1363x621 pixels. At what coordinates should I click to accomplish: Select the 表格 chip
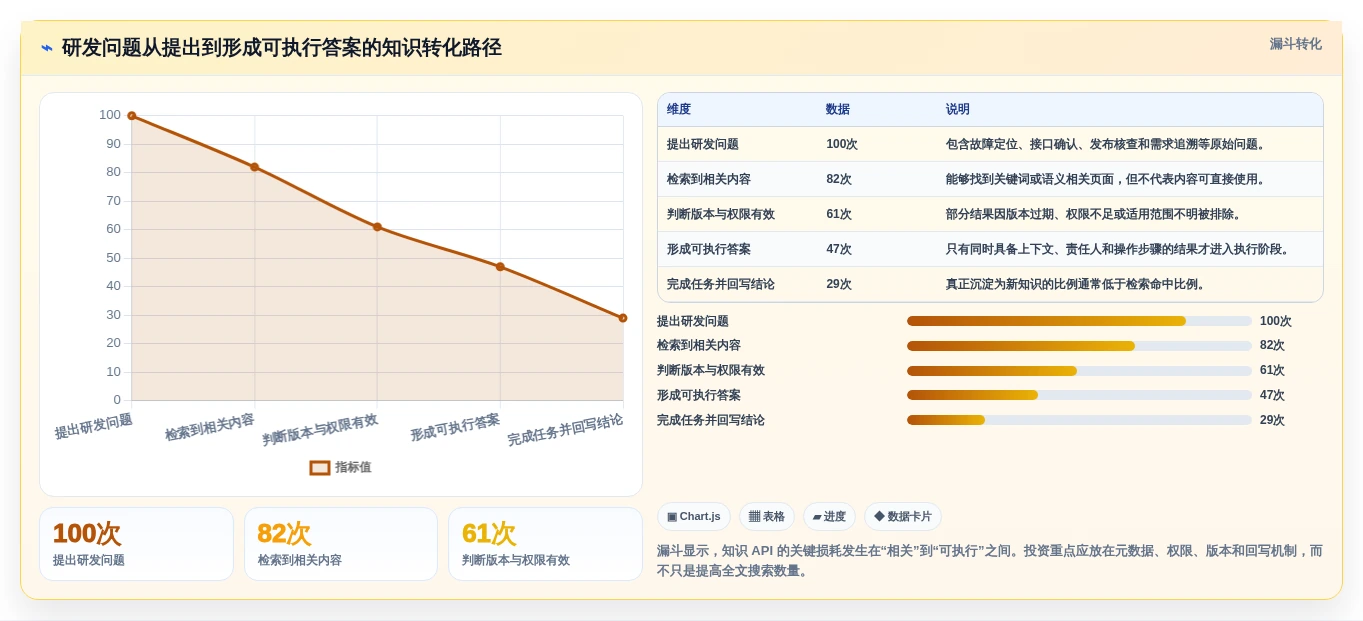(x=767, y=516)
